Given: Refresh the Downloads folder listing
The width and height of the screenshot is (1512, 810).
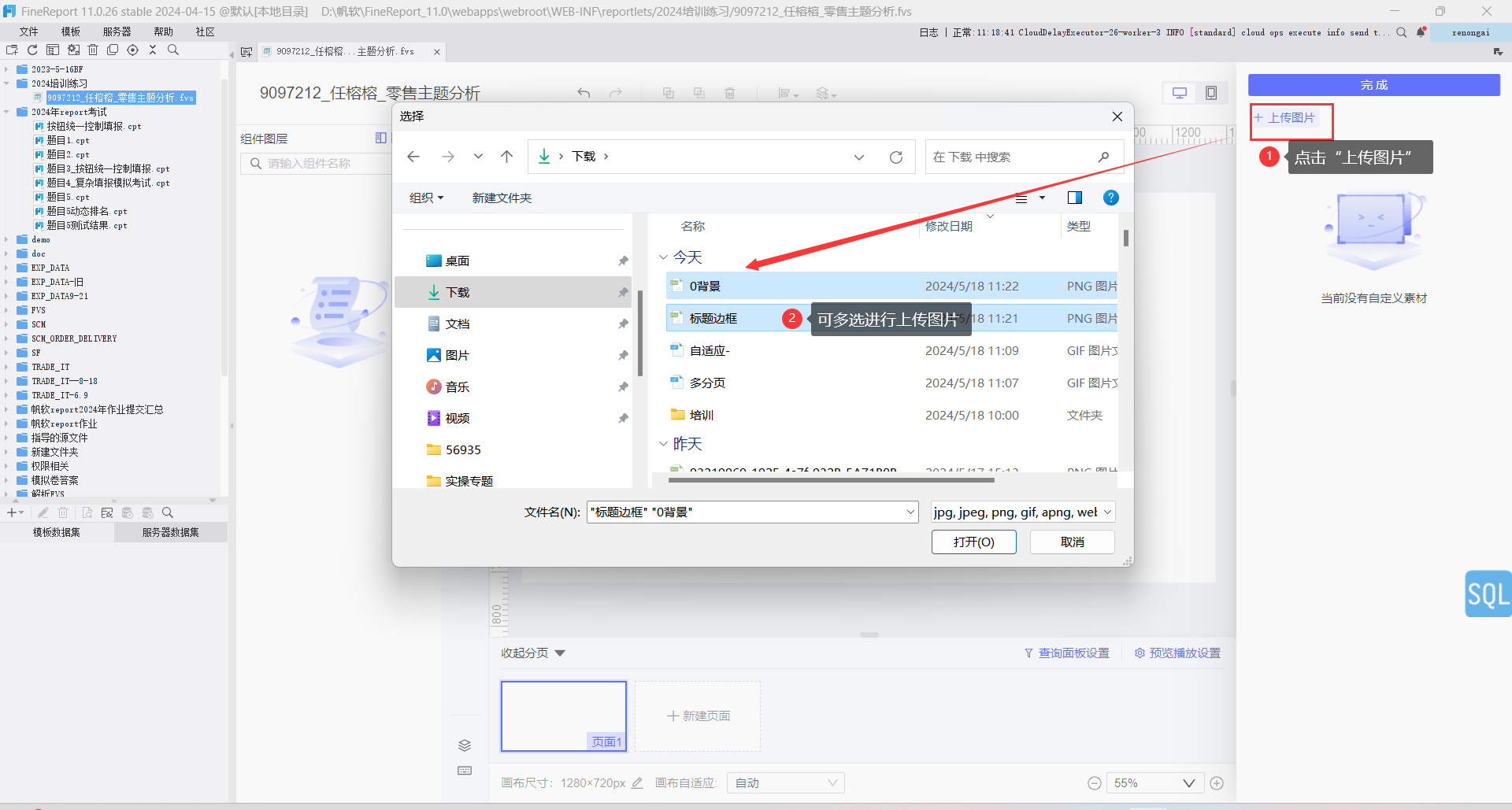Looking at the screenshot, I should coord(896,157).
